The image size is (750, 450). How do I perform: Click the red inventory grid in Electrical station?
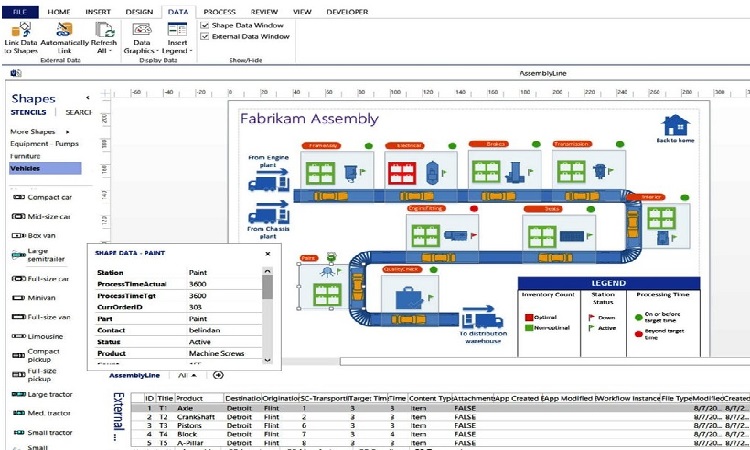pyautogui.click(x=402, y=173)
